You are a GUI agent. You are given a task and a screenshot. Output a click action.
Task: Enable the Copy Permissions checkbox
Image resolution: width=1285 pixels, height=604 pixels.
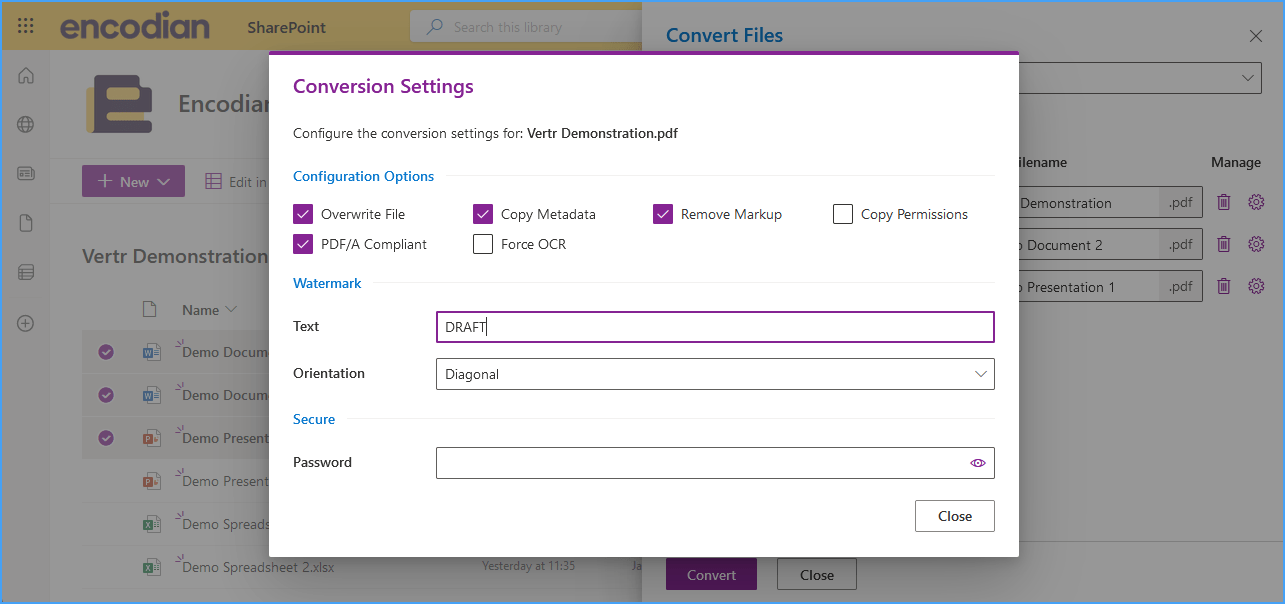843,213
